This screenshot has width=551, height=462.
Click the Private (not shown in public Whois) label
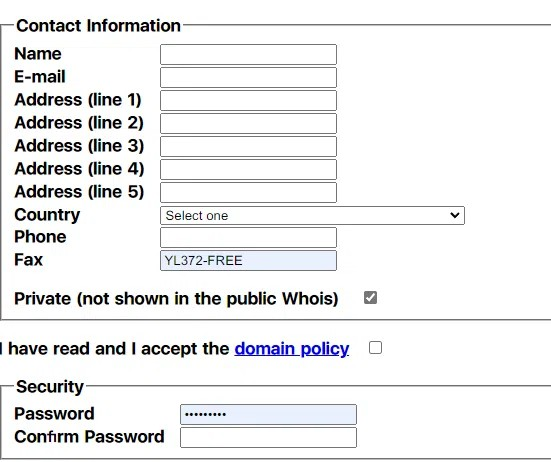tap(176, 299)
